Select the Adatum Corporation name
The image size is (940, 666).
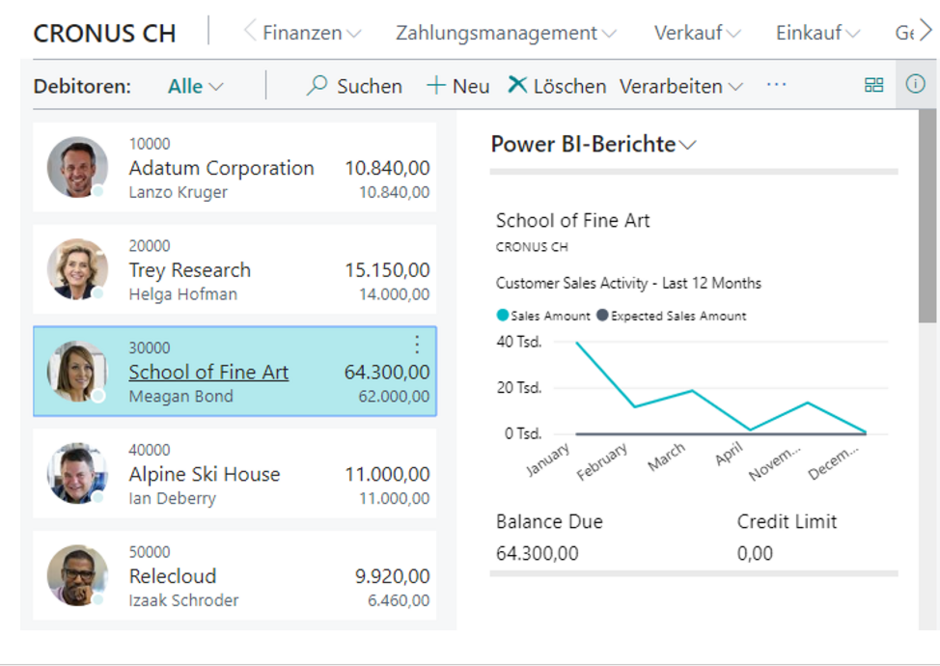221,168
